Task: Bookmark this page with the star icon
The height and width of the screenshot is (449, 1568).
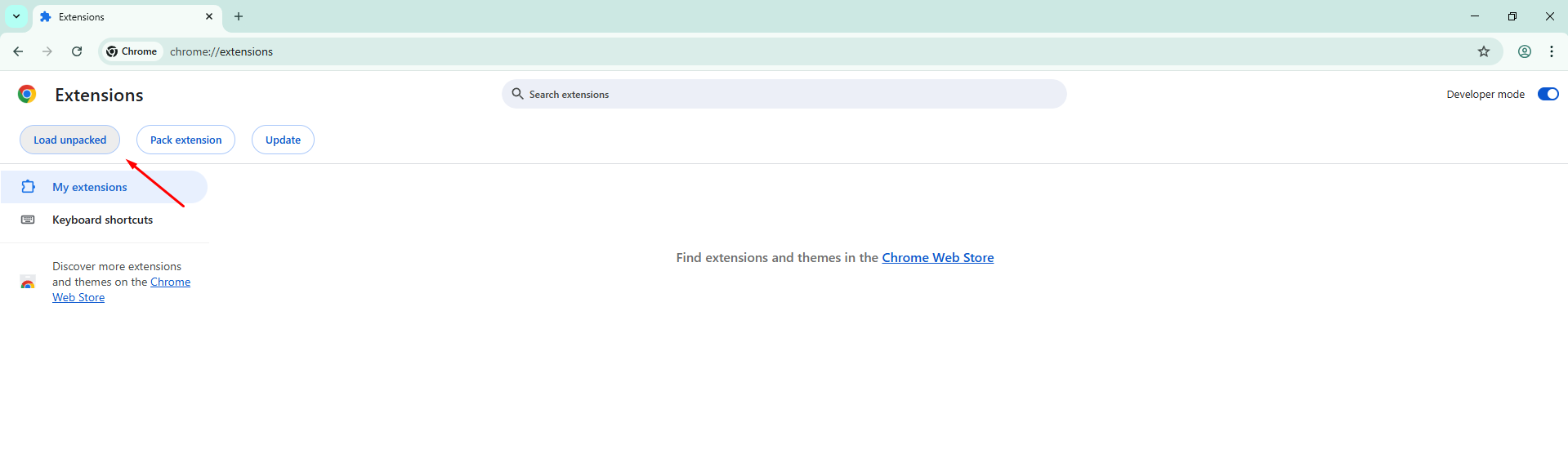Action: (x=1484, y=51)
